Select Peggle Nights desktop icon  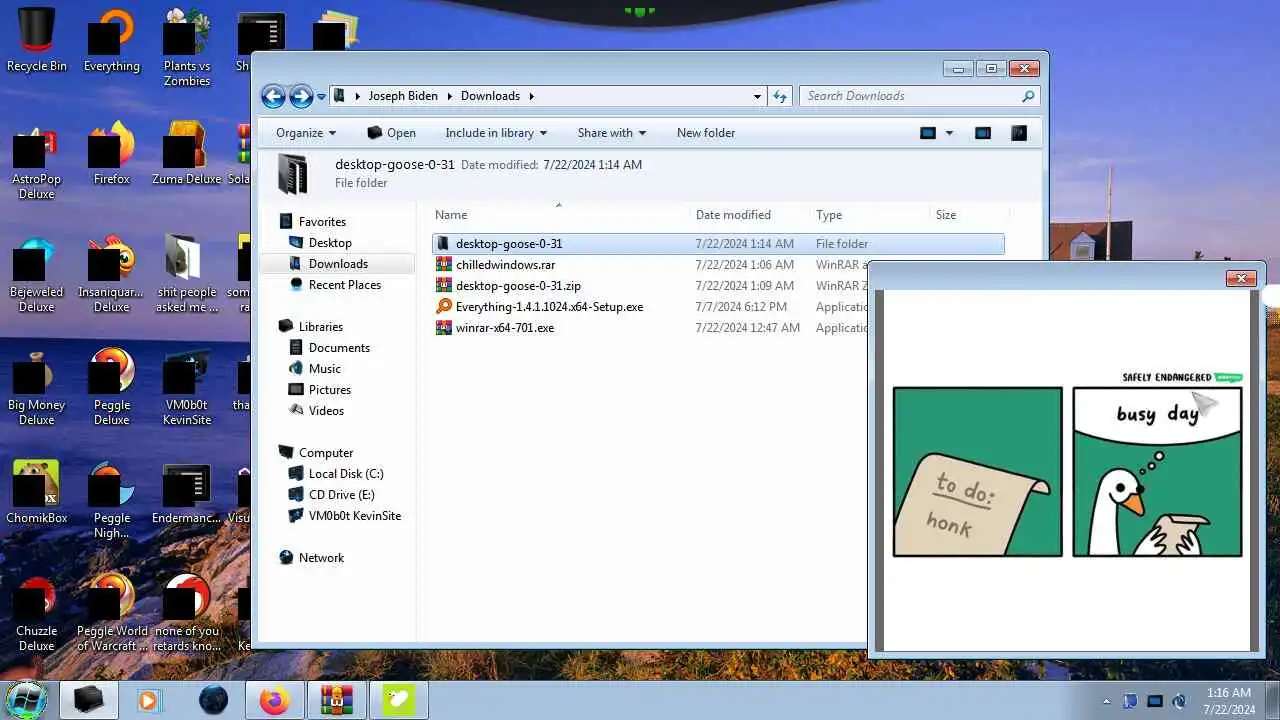click(x=112, y=499)
